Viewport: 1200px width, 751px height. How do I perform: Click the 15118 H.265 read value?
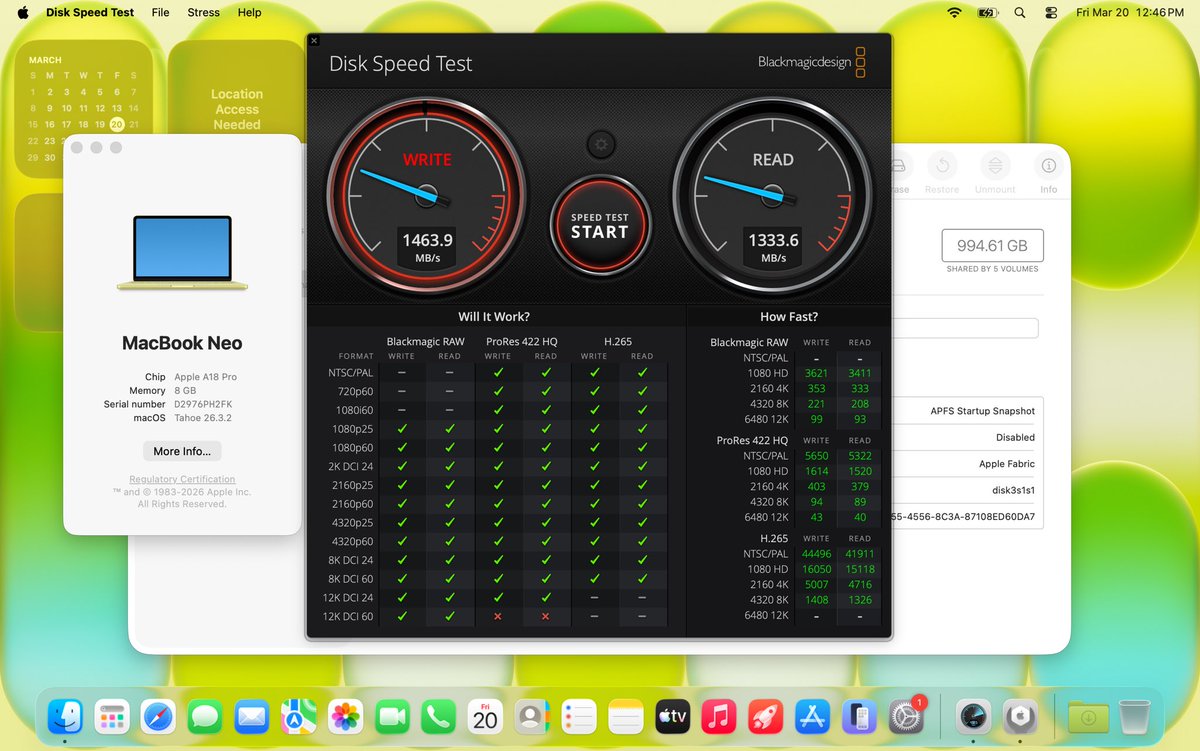pos(860,569)
